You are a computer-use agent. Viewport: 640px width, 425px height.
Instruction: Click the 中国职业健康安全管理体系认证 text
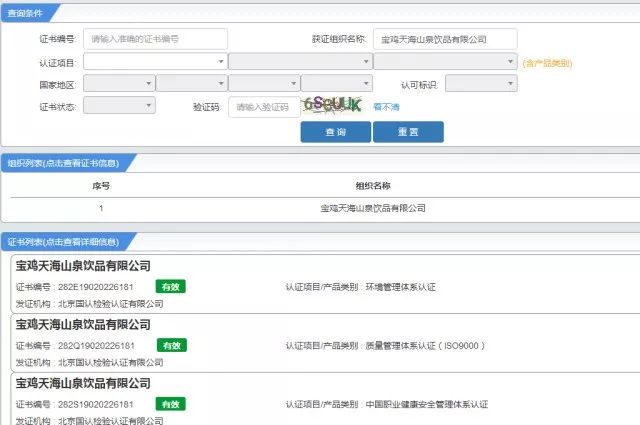[x=427, y=405]
